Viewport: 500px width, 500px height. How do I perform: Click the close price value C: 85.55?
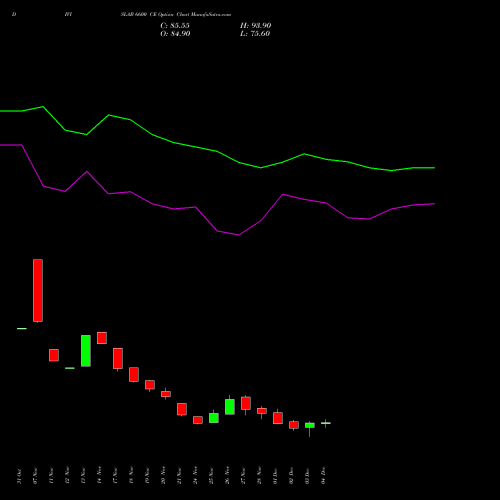click(x=175, y=26)
